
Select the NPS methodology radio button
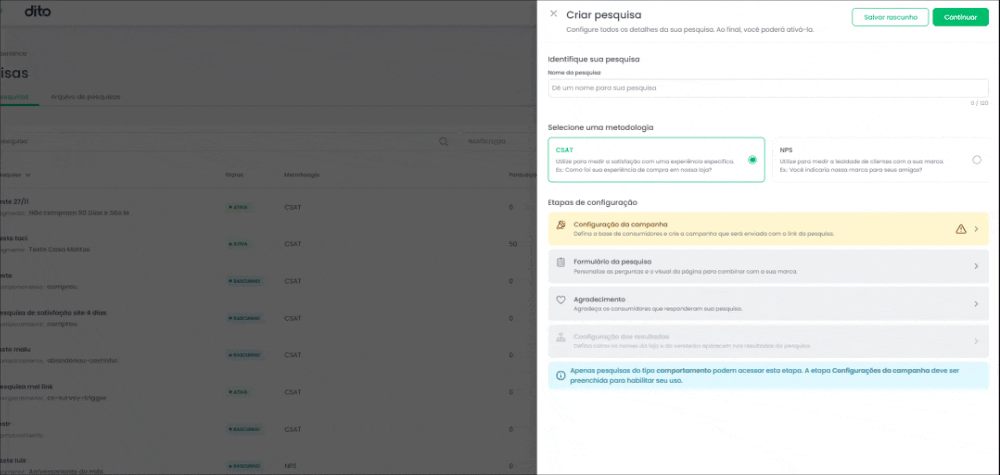point(976,160)
